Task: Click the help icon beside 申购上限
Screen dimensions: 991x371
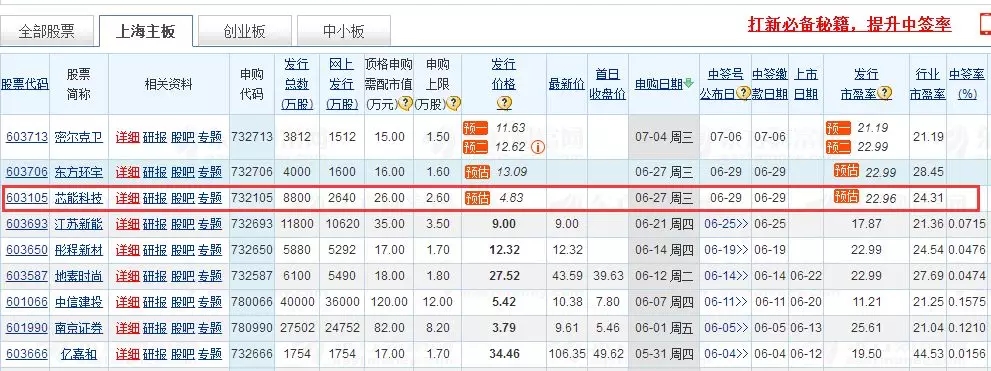Action: [x=454, y=102]
